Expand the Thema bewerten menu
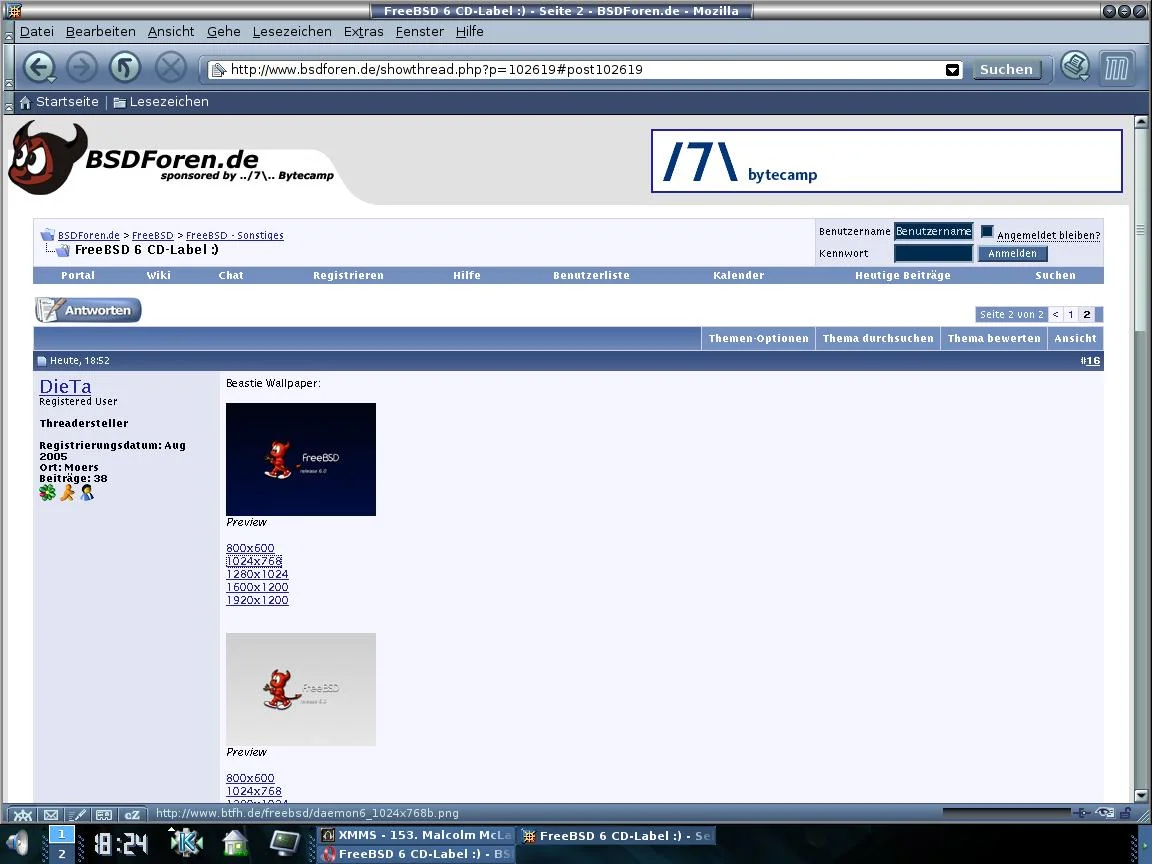Viewport: 1152px width, 864px height. pyautogui.click(x=993, y=339)
